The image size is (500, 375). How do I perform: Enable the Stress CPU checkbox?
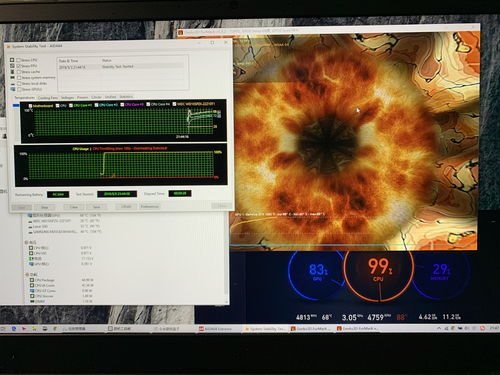[19, 60]
